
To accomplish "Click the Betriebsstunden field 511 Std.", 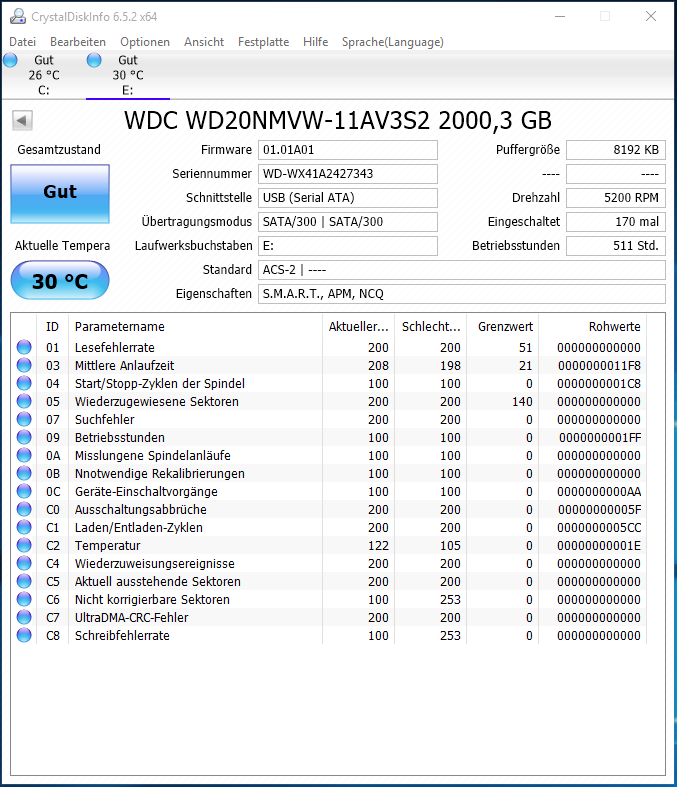I will 616,246.
